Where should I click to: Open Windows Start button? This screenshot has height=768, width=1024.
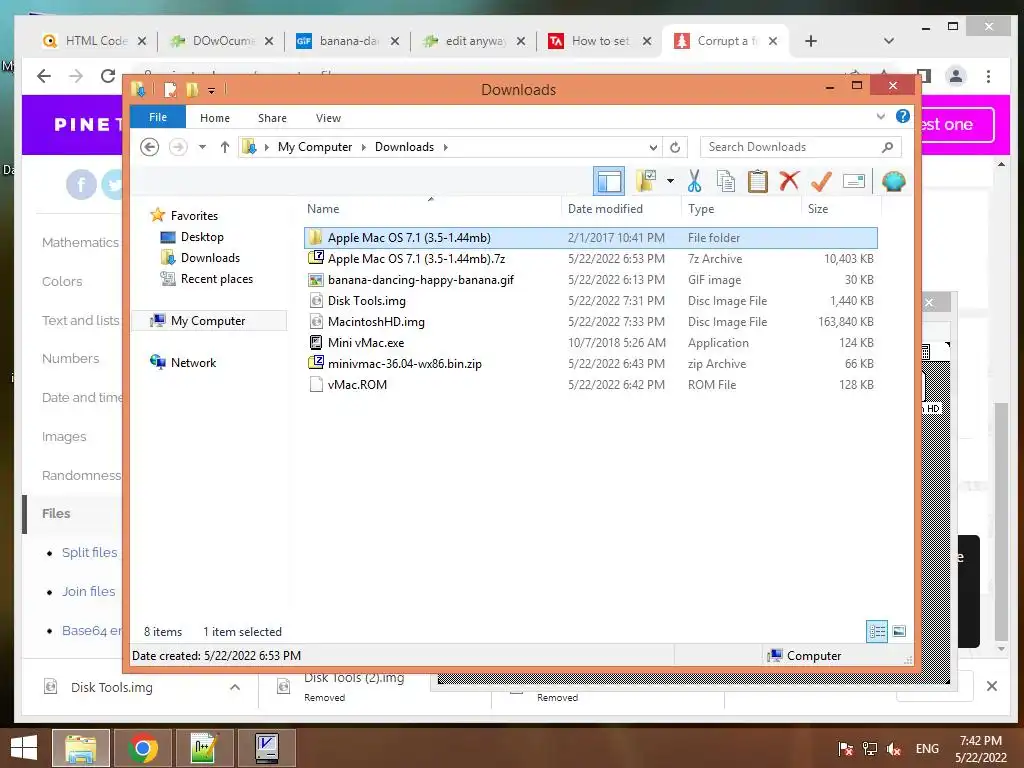pos(24,747)
